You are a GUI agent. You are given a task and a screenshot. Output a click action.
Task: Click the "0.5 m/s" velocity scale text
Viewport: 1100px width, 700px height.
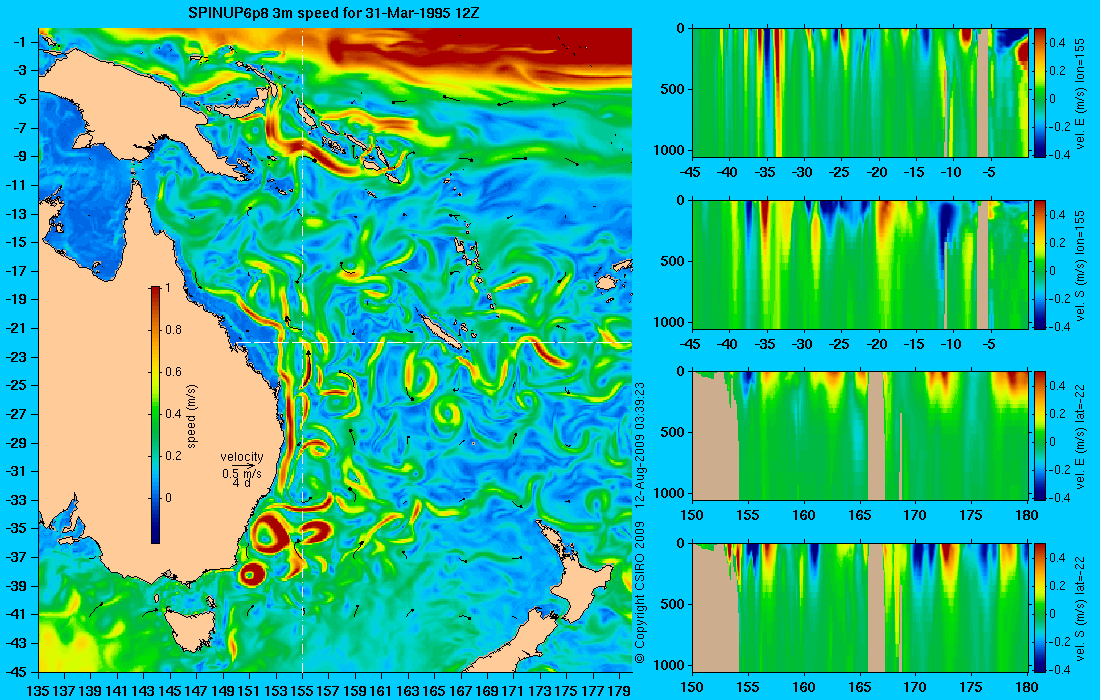point(241,473)
